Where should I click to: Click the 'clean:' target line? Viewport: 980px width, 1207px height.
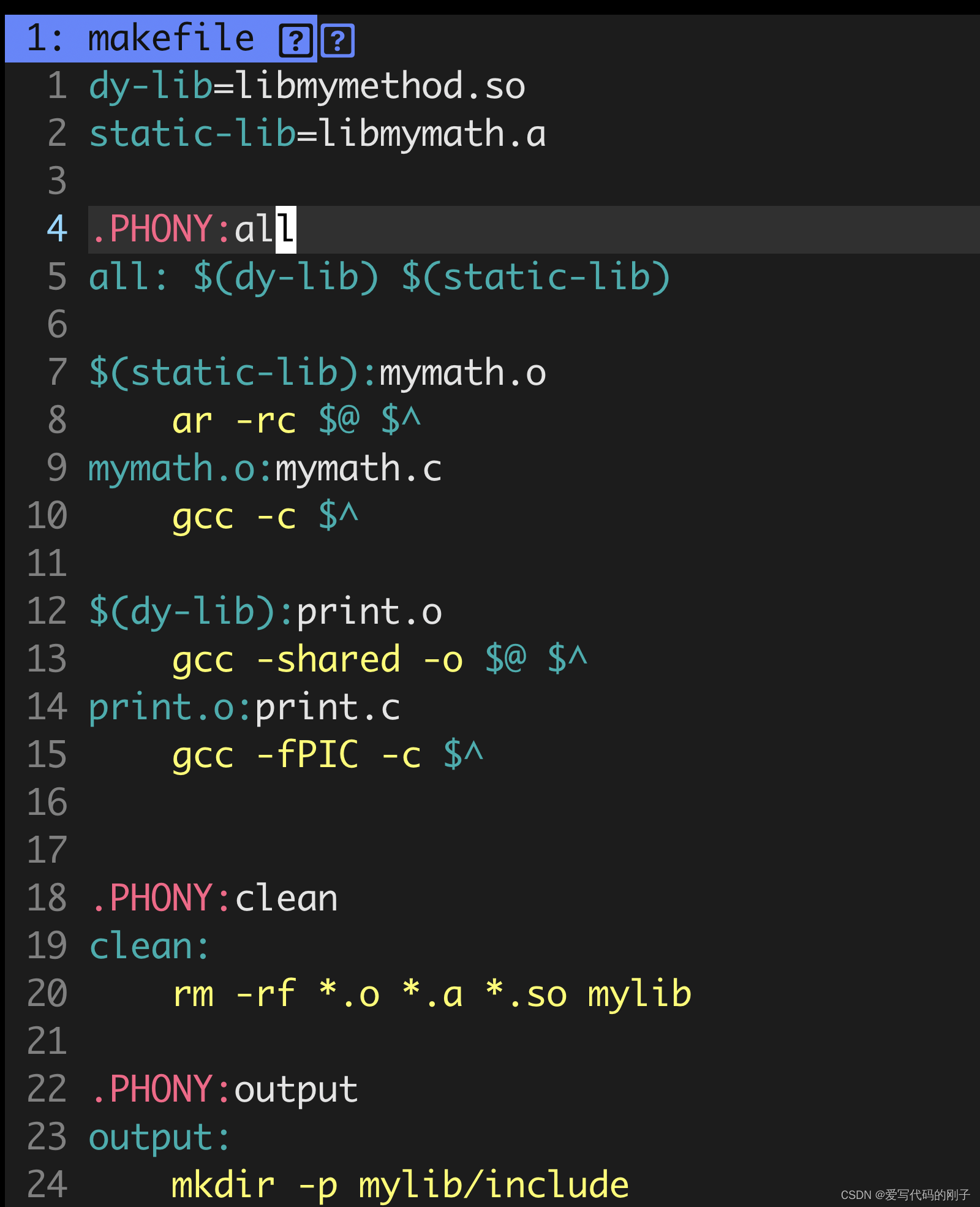click(x=150, y=946)
